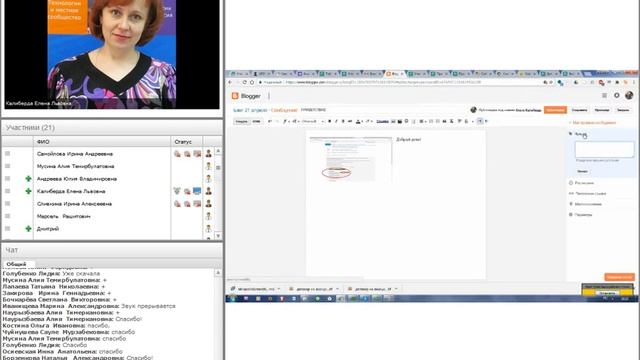Viewport: 640px width, 360px height.
Task: Click green plus icon next to Андреева Юлия
Action: pos(28,179)
